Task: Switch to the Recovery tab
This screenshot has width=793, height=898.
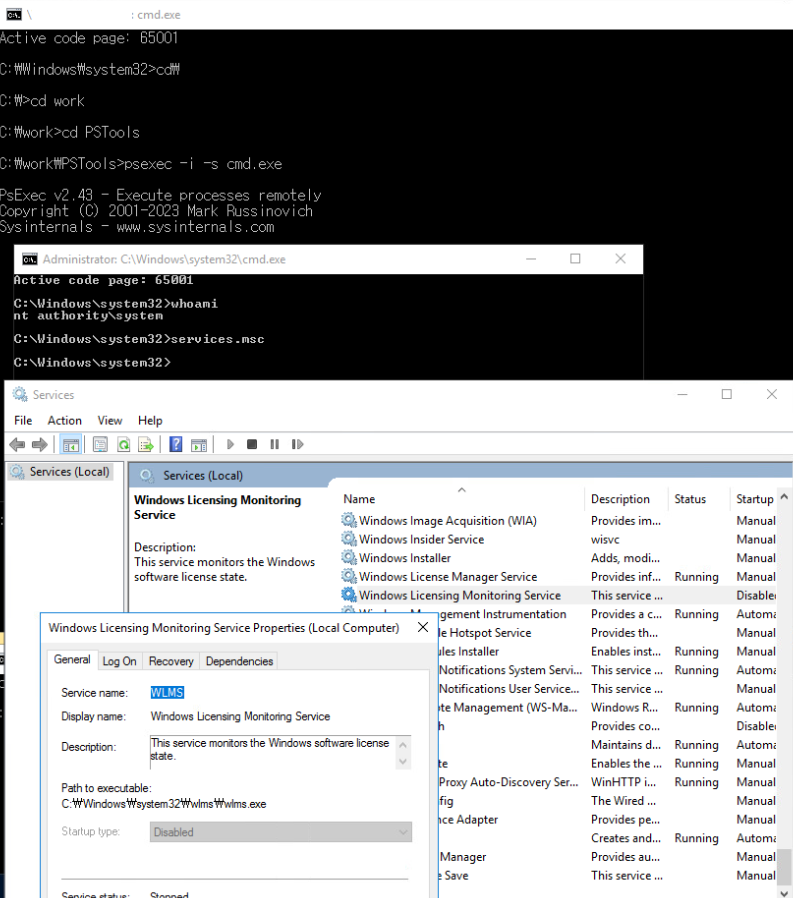Action: 171,661
